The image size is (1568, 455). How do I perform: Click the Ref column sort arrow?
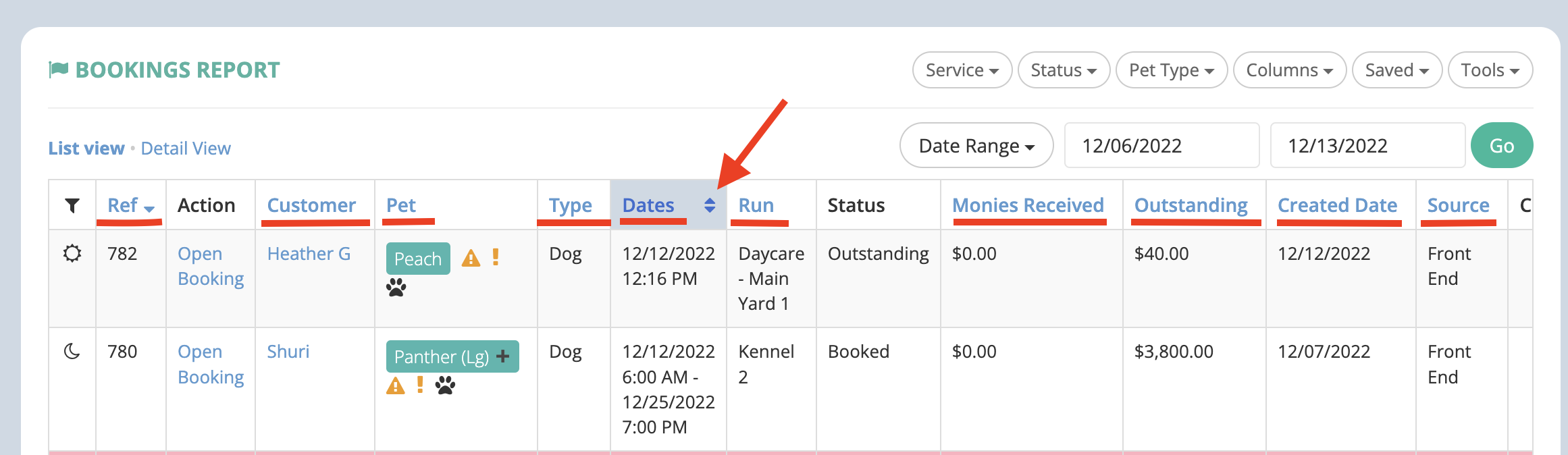click(x=149, y=209)
